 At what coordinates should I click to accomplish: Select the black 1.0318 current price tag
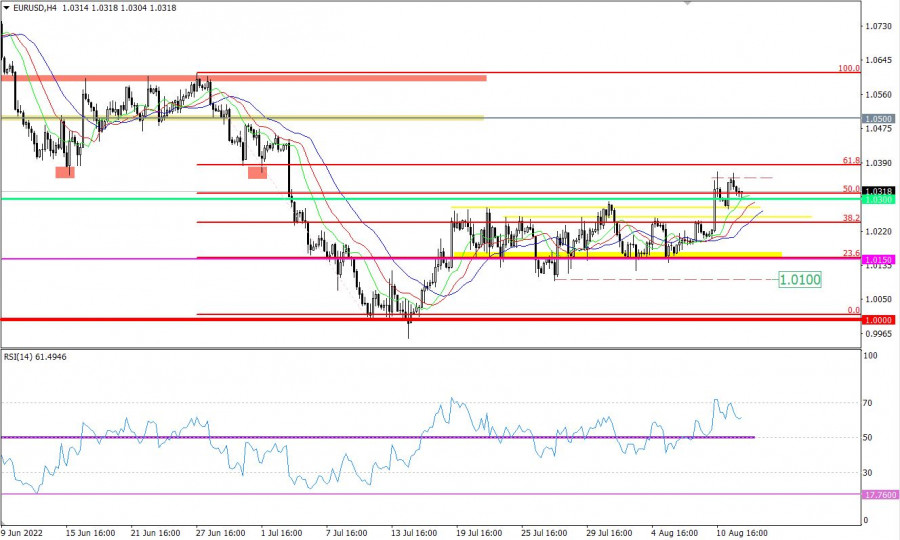coord(877,191)
